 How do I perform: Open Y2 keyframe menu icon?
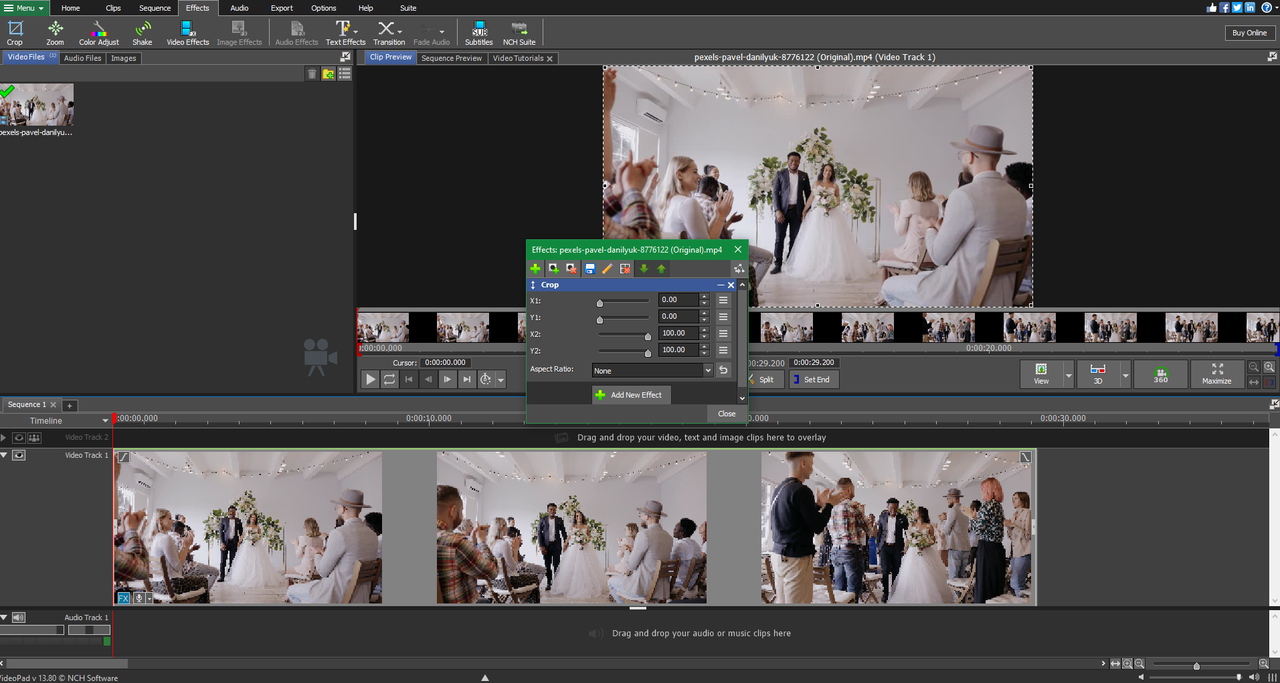pos(723,350)
